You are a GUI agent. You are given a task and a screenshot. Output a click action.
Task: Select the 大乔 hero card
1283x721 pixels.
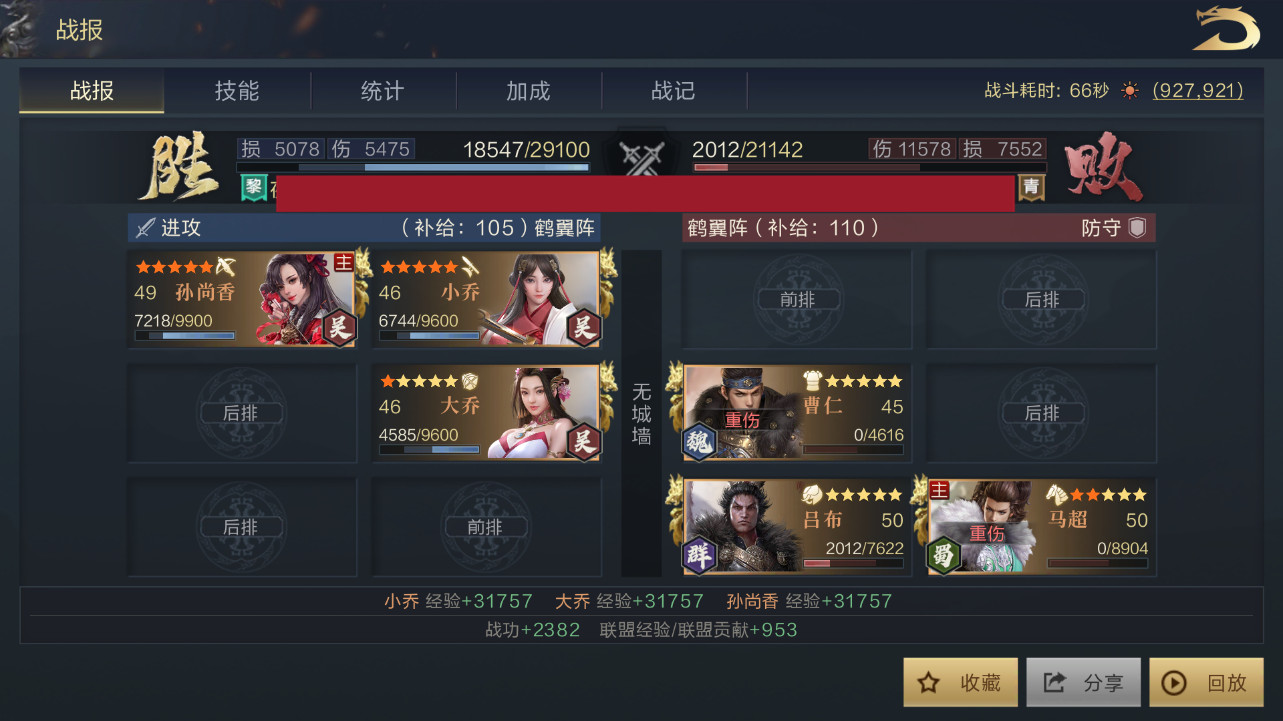point(487,412)
